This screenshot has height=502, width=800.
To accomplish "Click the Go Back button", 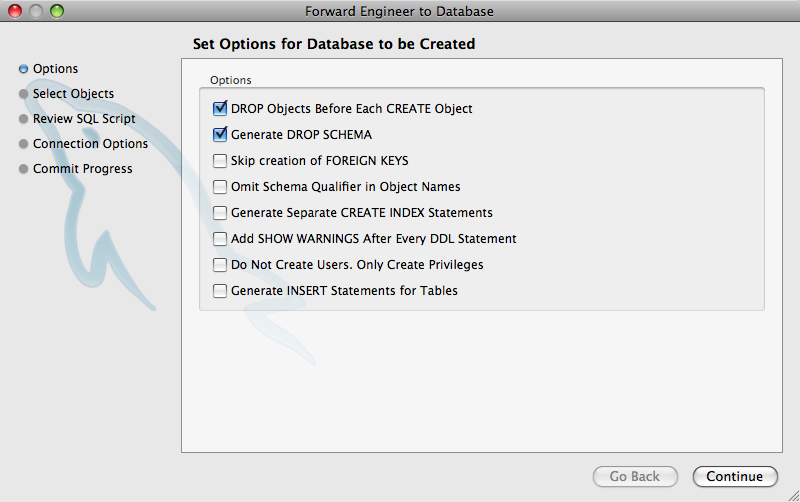I will (x=635, y=476).
